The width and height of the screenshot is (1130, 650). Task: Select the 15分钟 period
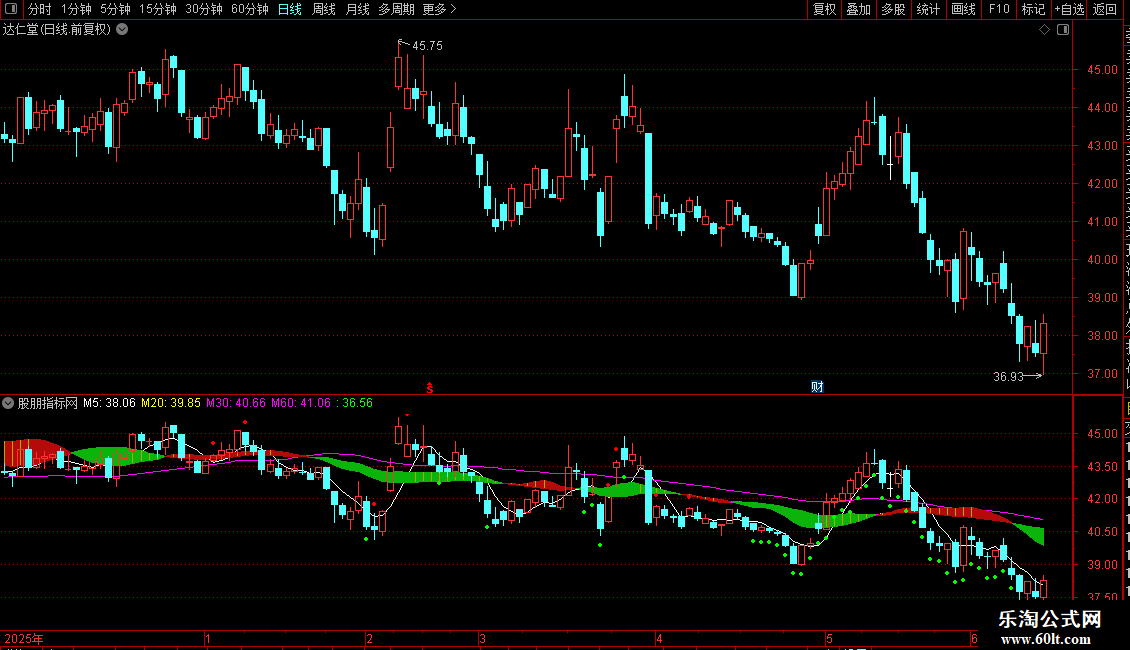coord(158,9)
